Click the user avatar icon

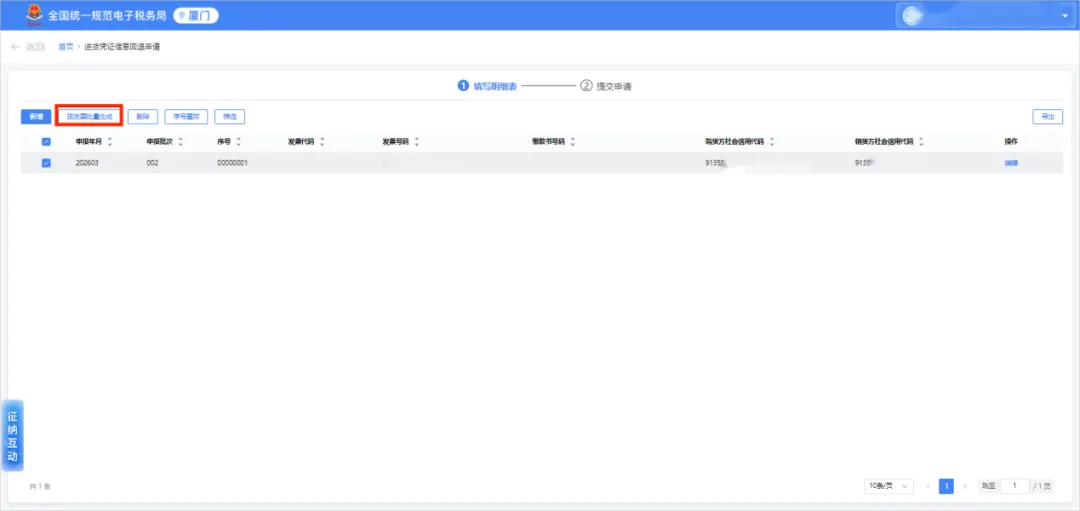(911, 16)
